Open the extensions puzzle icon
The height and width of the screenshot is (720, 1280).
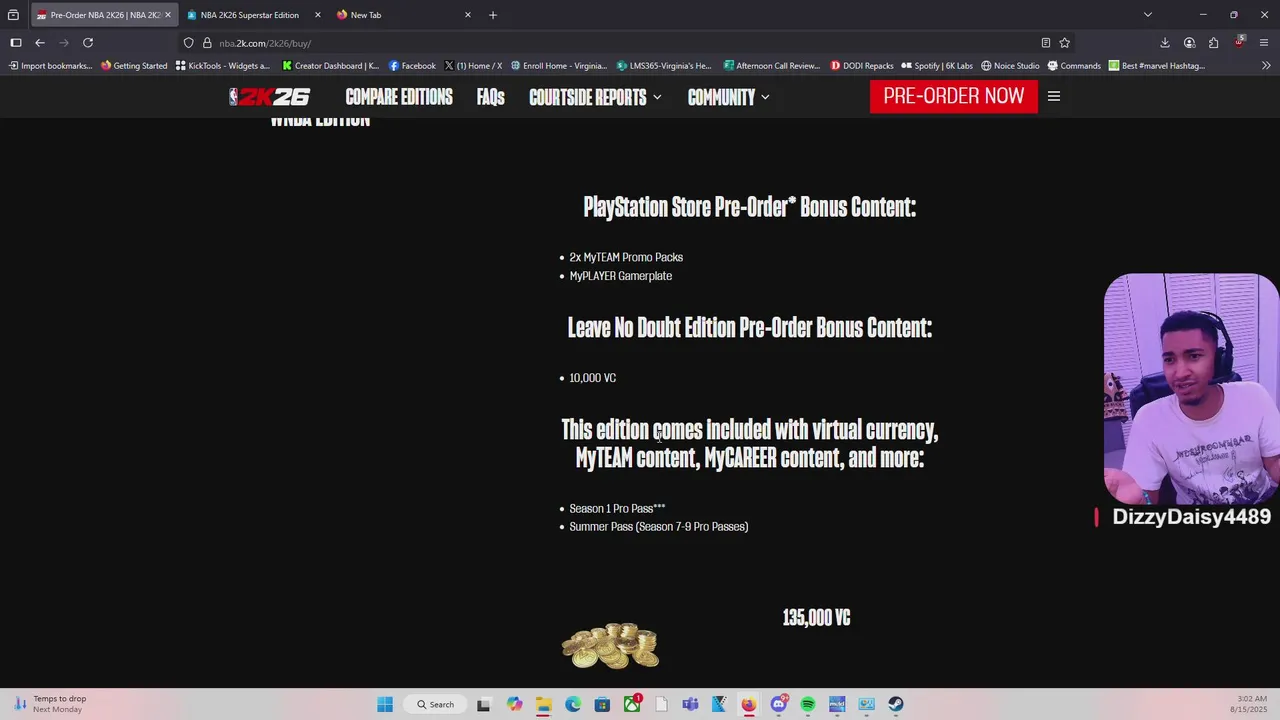[x=1213, y=43]
